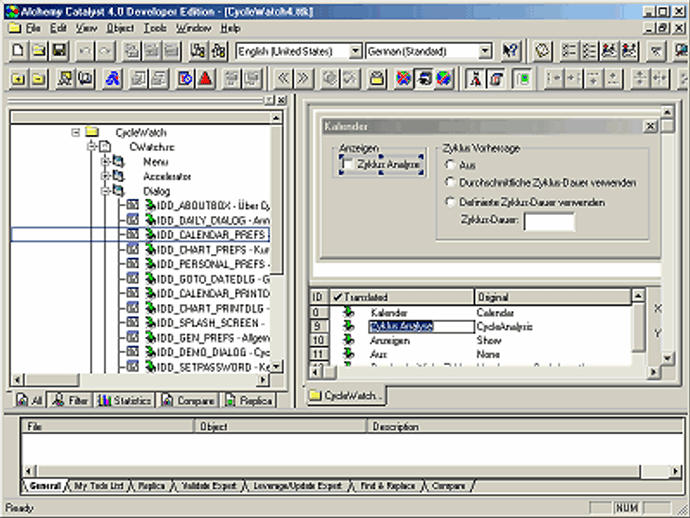Switch to the My Todo List tab

pyautogui.click(x=99, y=486)
